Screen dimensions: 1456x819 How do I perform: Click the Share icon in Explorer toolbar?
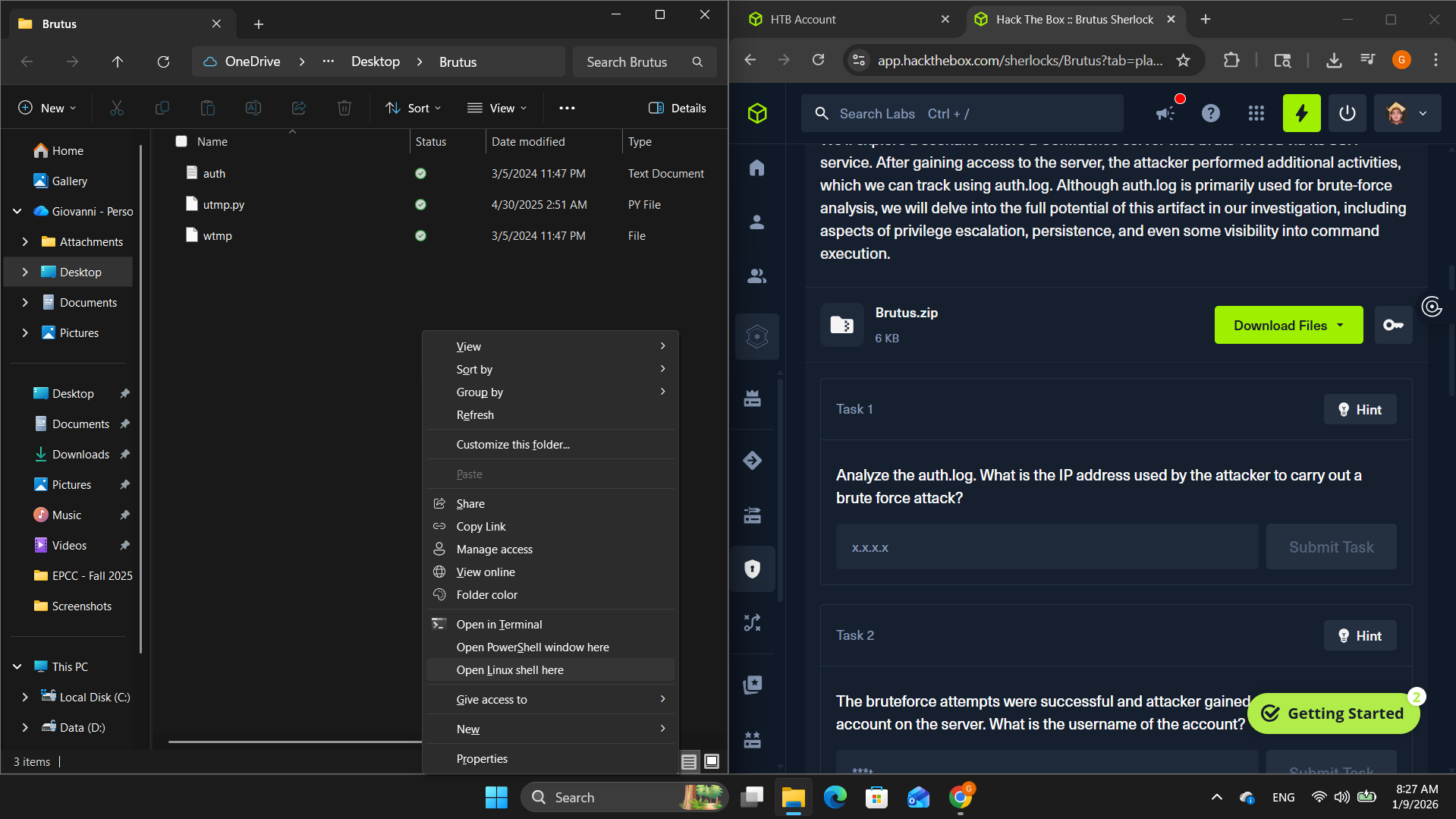click(299, 108)
